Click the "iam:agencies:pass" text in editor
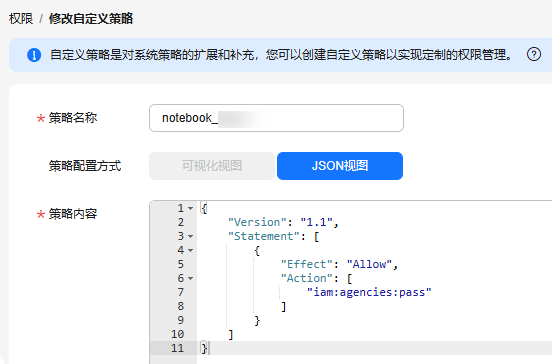Screen dimensions: 552x364 tap(369, 292)
